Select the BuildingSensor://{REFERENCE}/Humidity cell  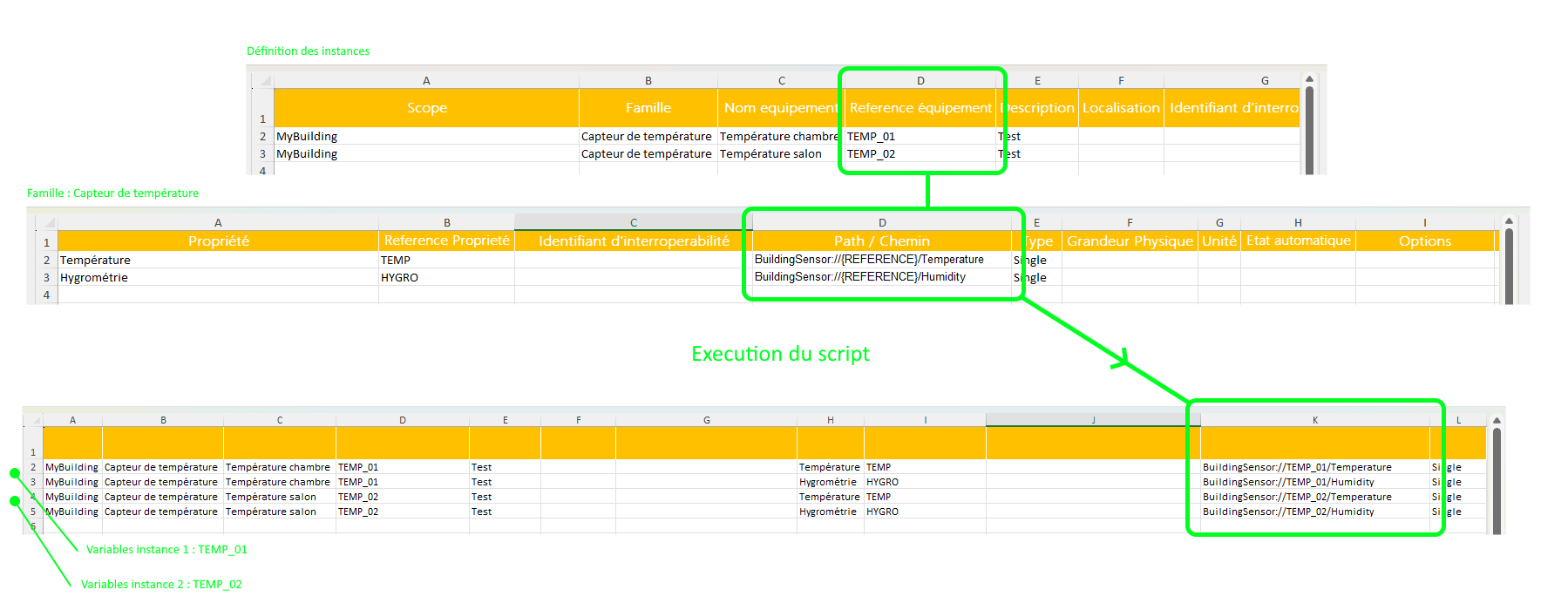click(x=860, y=277)
